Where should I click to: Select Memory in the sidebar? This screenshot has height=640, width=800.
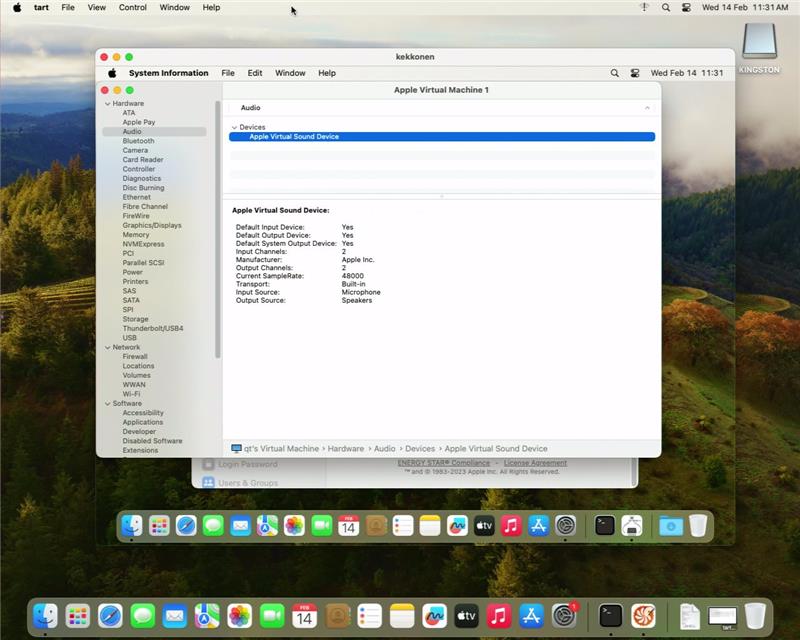[136, 235]
